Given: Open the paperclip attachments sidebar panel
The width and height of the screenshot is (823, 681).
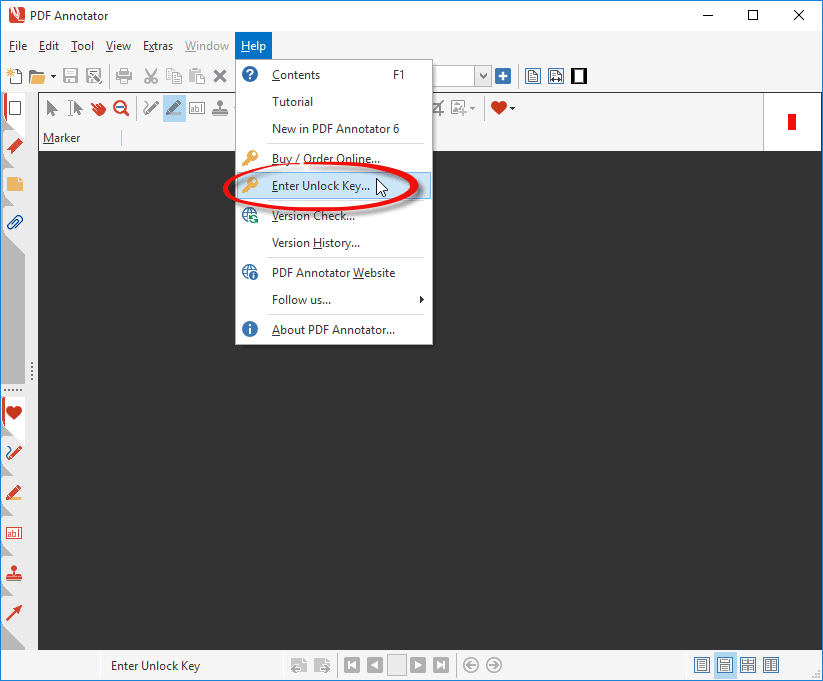Looking at the screenshot, I should (x=14, y=222).
